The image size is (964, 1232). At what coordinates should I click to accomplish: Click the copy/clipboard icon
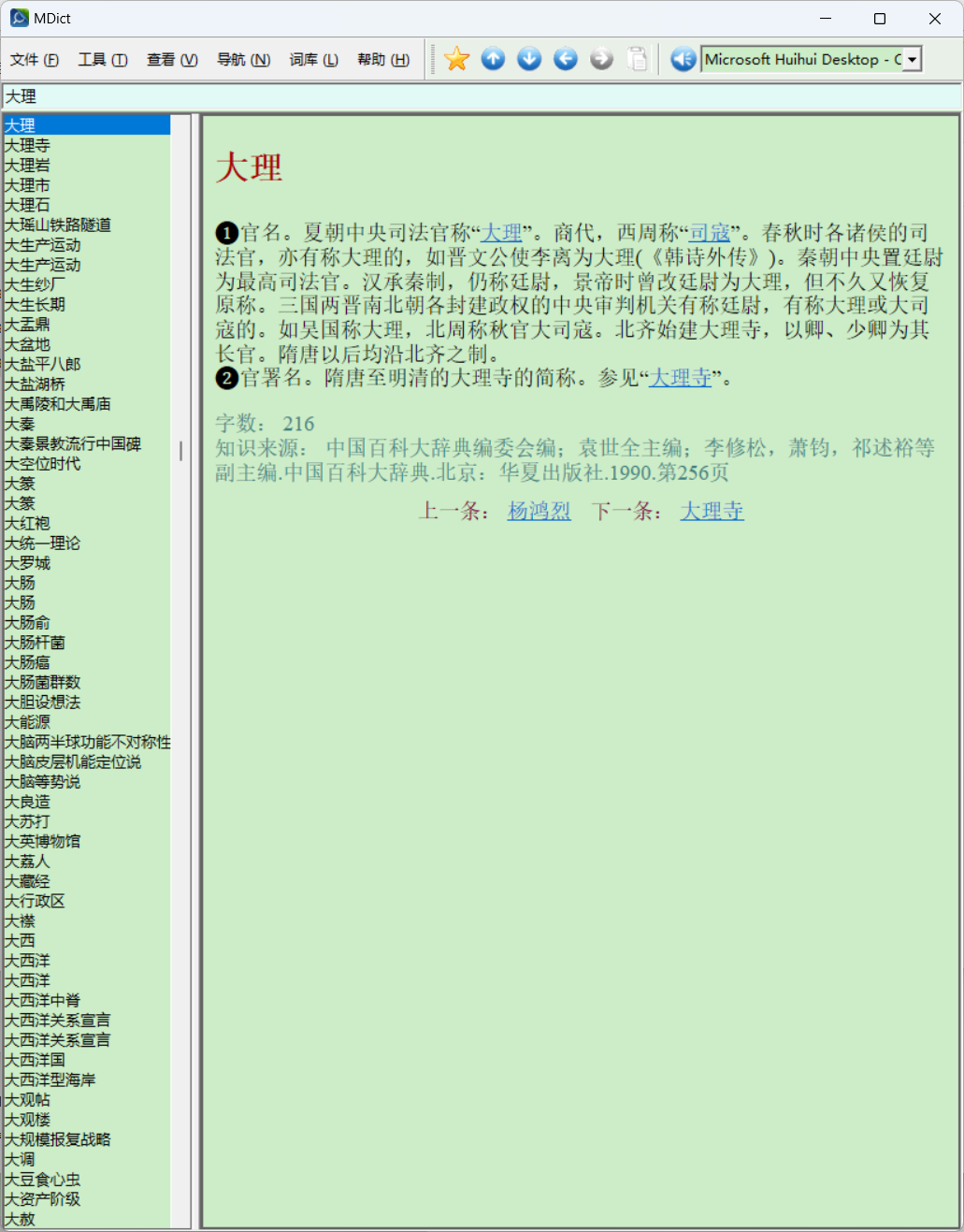638,59
